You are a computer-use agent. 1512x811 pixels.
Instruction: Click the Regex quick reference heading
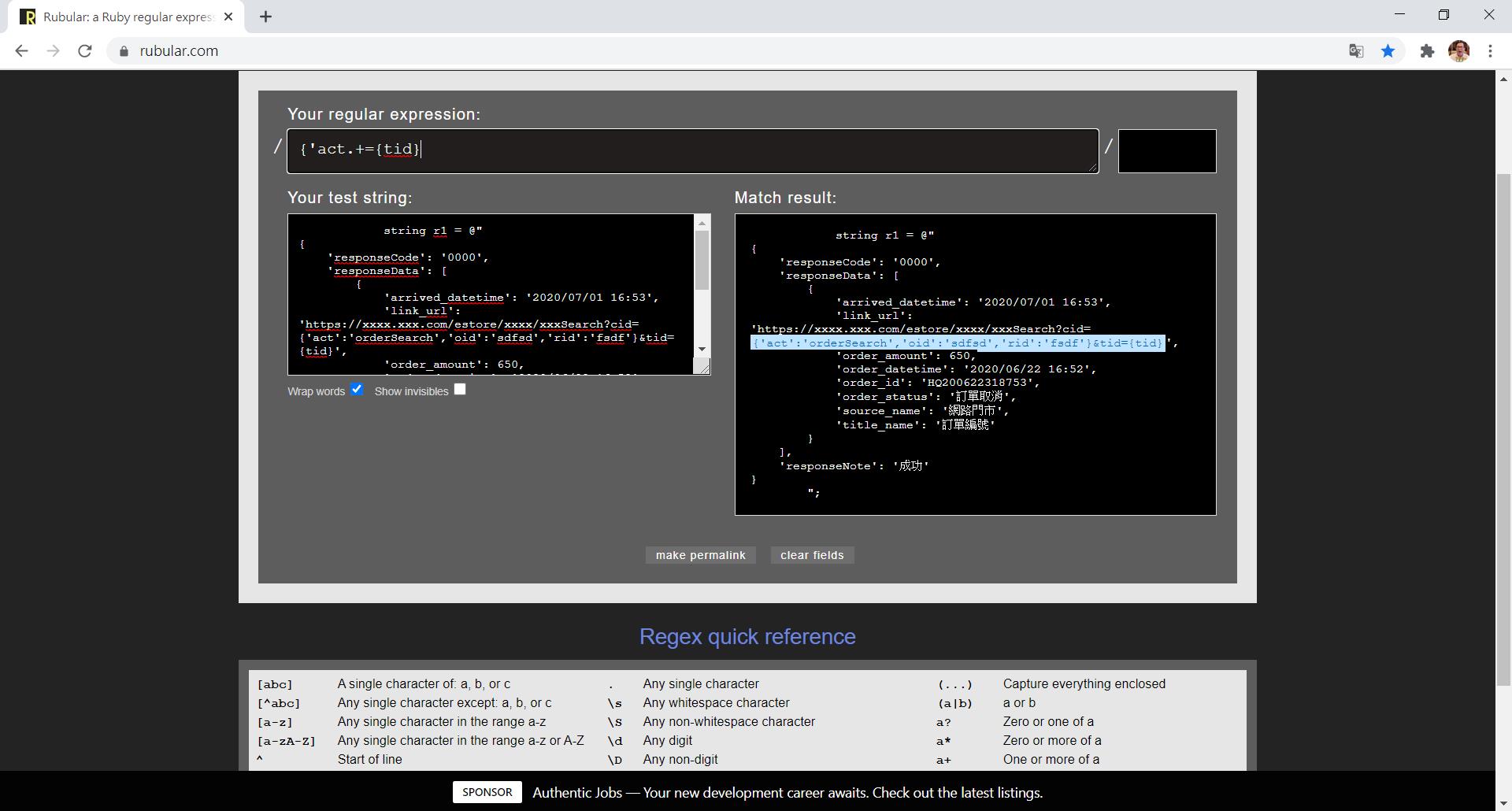point(747,636)
